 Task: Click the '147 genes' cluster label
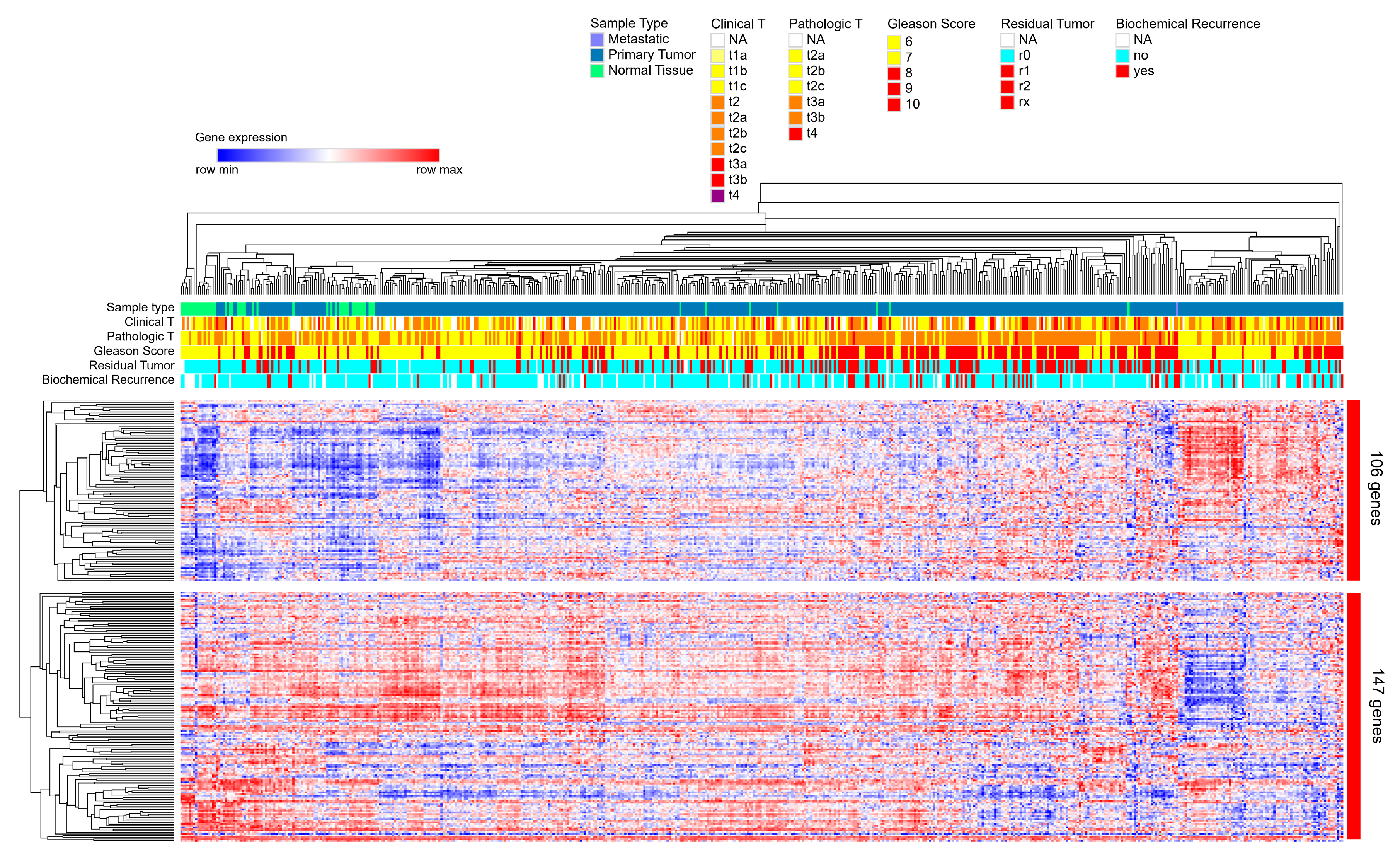pos(1377,706)
